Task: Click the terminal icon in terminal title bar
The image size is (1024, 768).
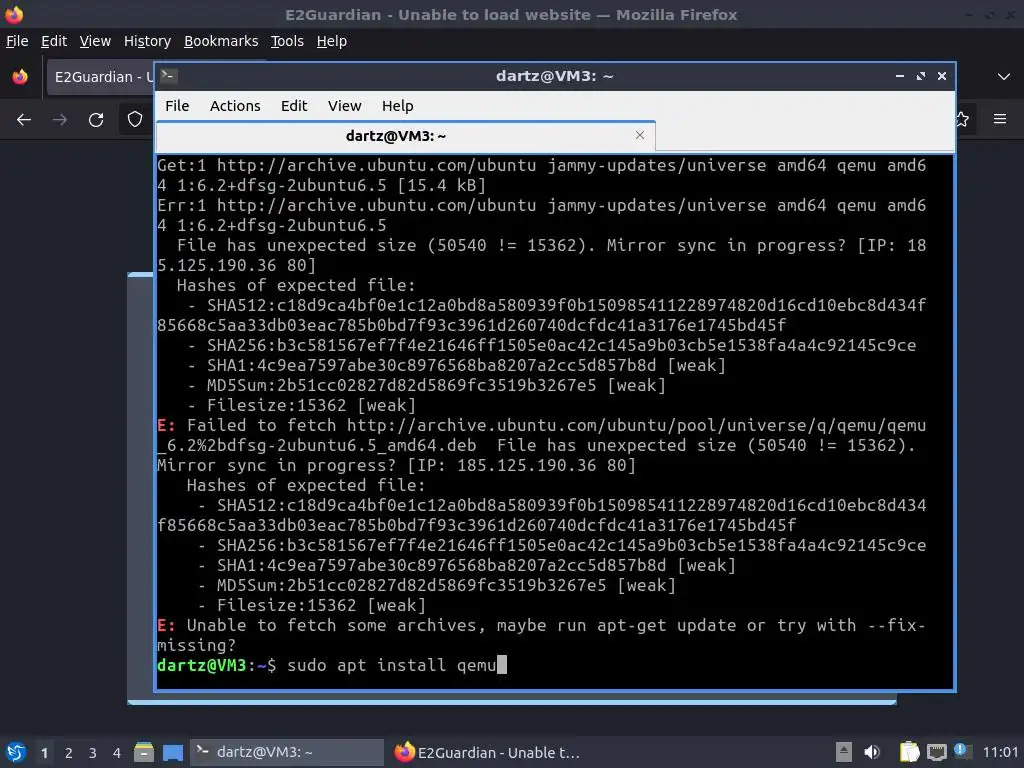Action: click(x=168, y=76)
